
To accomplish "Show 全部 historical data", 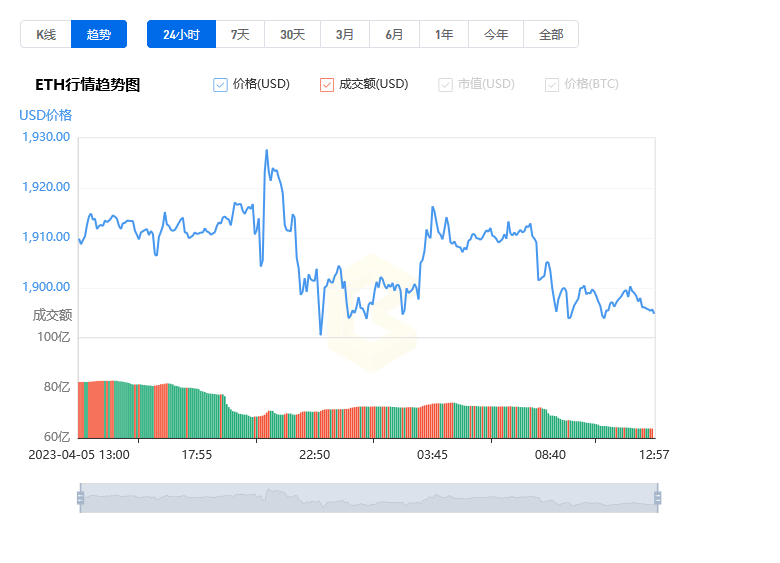I will [551, 34].
